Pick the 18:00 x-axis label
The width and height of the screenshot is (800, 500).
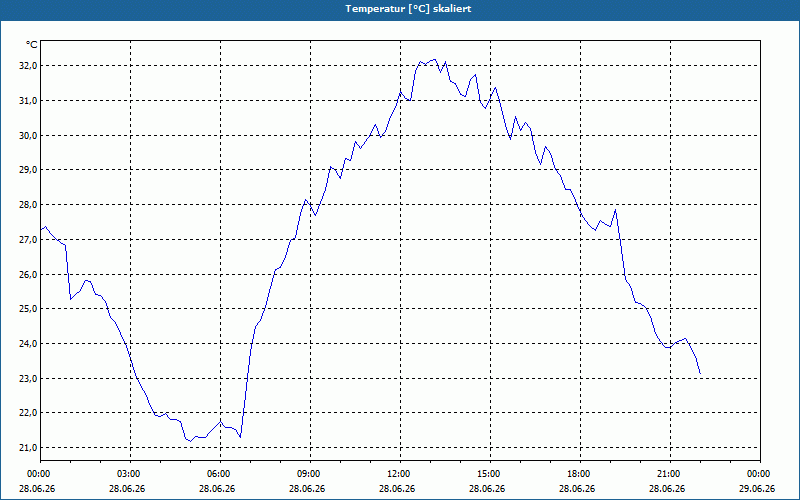(580, 474)
